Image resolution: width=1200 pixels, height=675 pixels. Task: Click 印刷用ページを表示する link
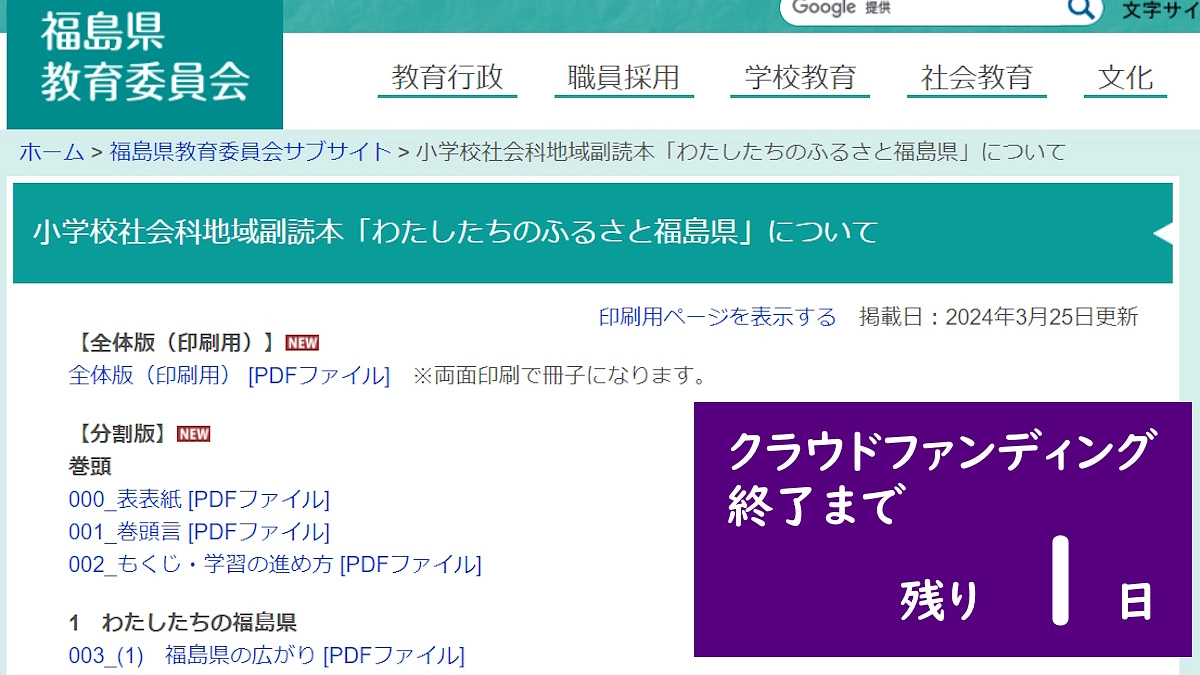(713, 316)
